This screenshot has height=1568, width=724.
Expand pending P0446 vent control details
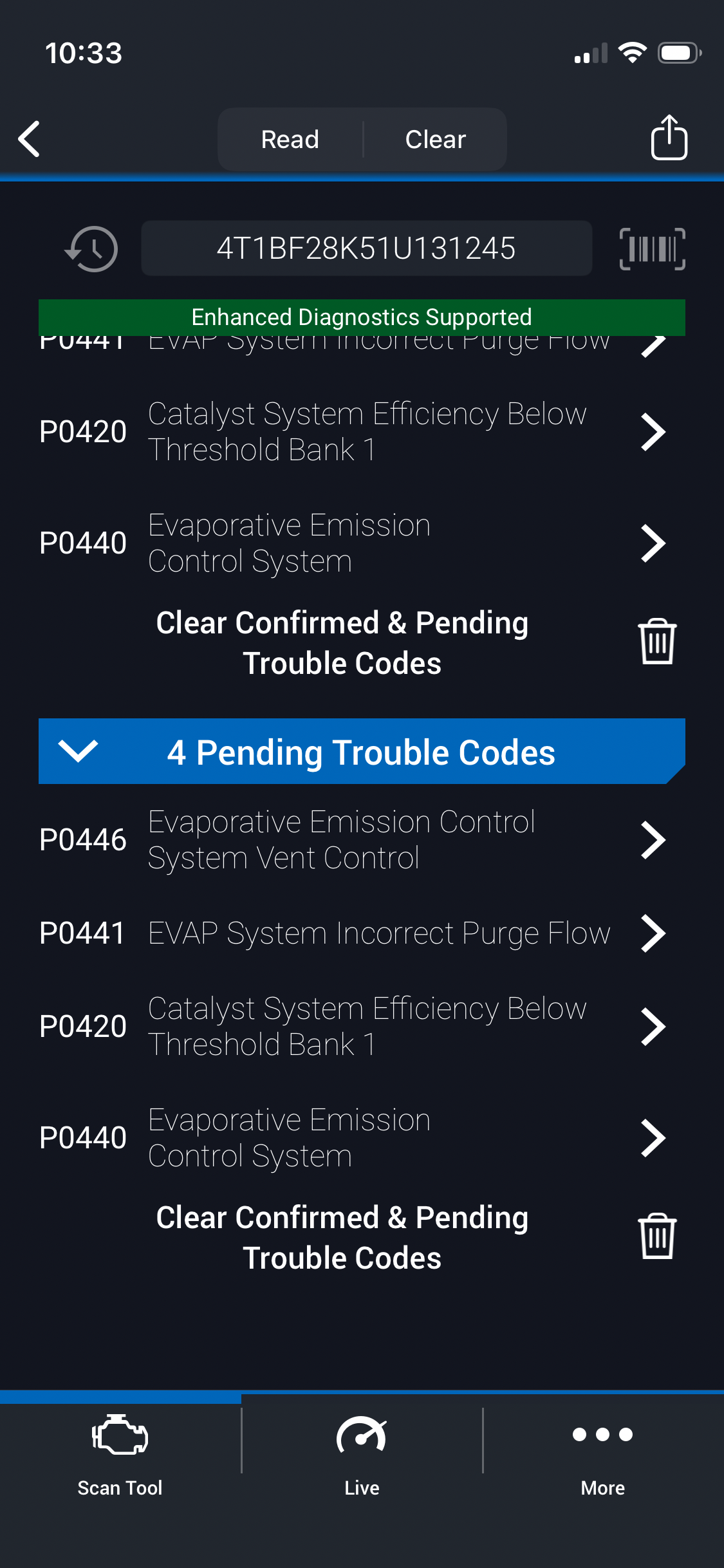point(653,840)
